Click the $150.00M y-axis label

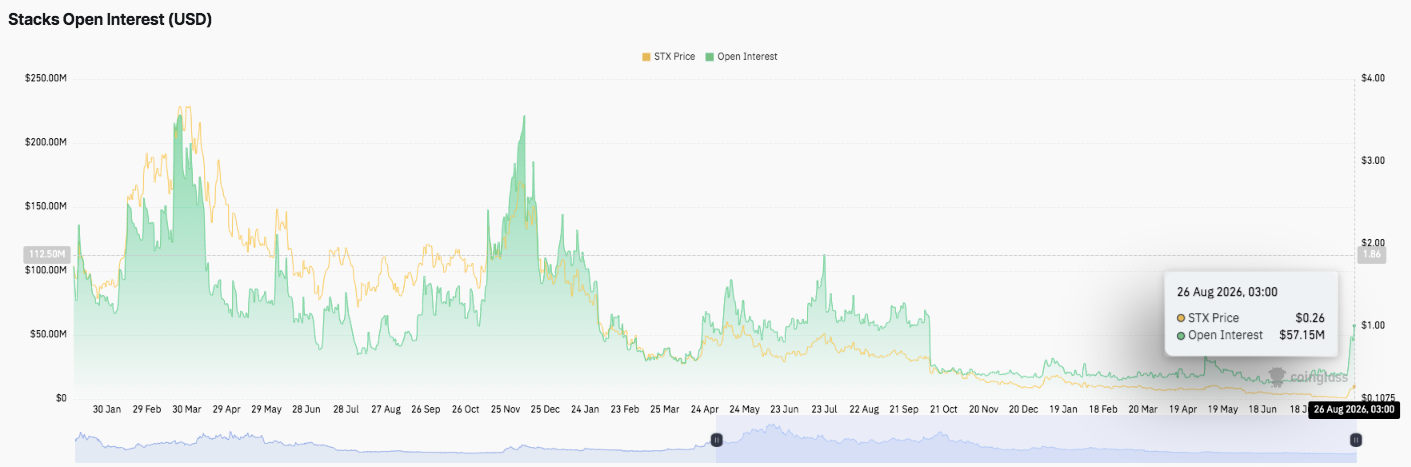tap(45, 206)
